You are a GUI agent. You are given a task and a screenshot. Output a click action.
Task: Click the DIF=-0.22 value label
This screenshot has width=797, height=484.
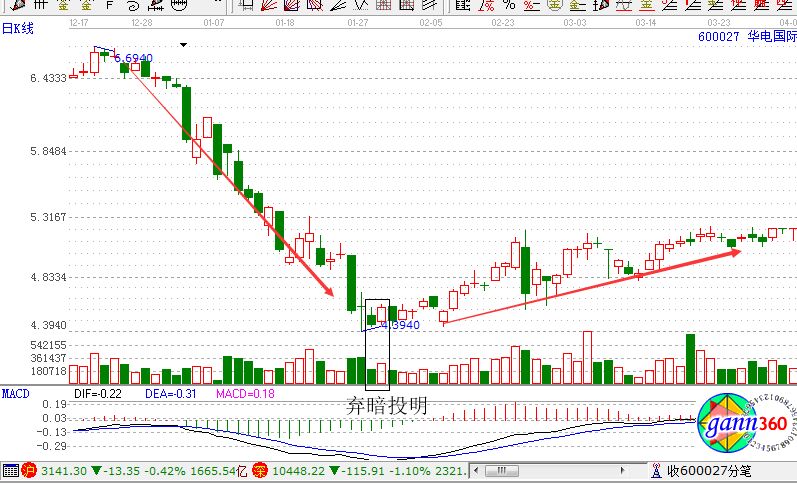pos(99,394)
